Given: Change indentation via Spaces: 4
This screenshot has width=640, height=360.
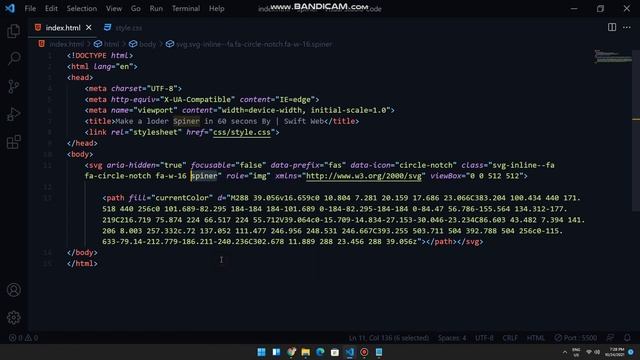Looking at the screenshot, I should click(452, 338).
